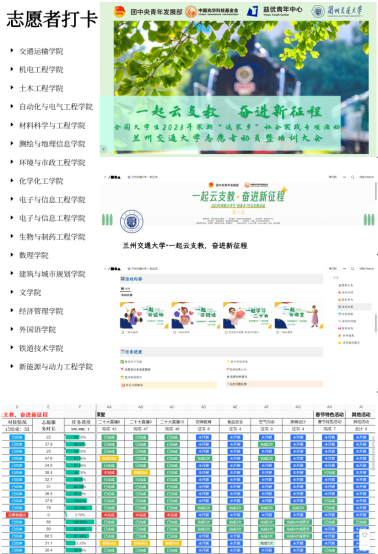This screenshot has height=554, width=378.
Task: Click the 兰州交通大学 seal in the top banner
Action: click(x=318, y=11)
